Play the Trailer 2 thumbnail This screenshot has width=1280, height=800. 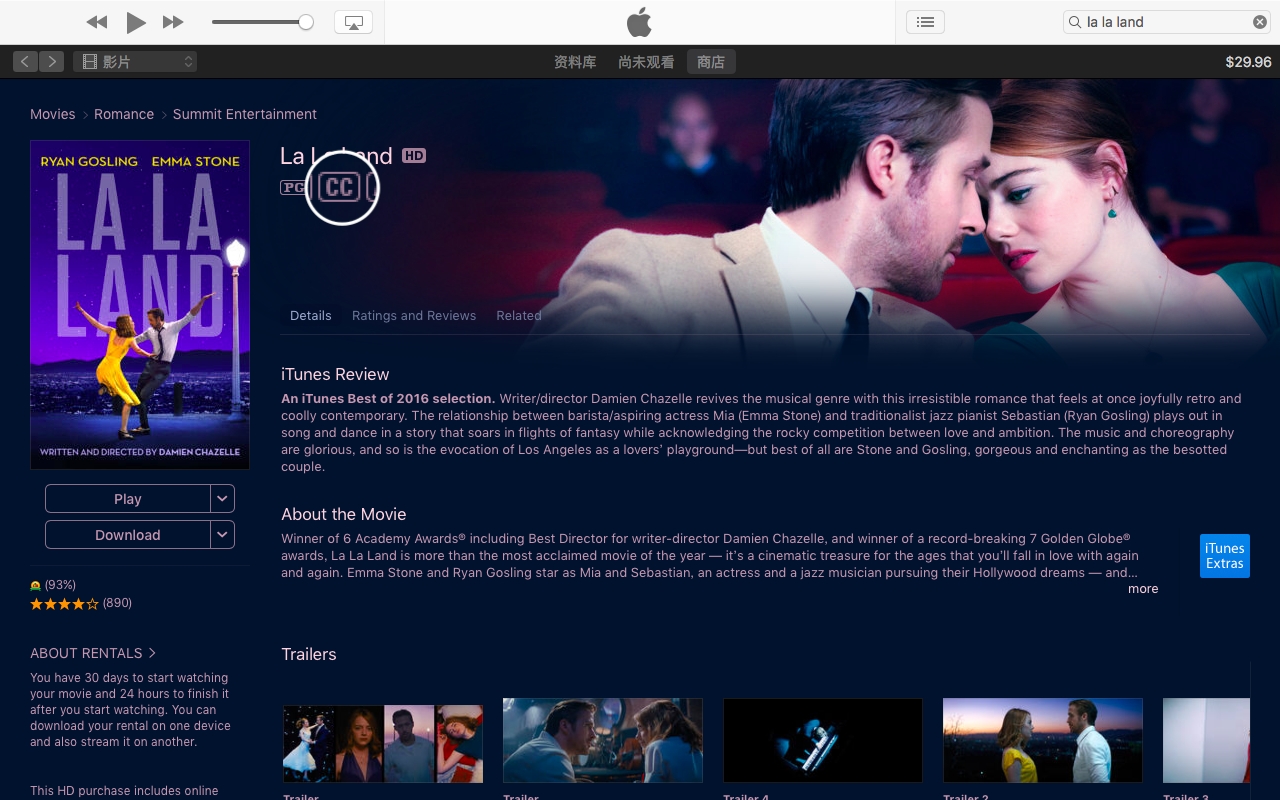(x=1043, y=740)
